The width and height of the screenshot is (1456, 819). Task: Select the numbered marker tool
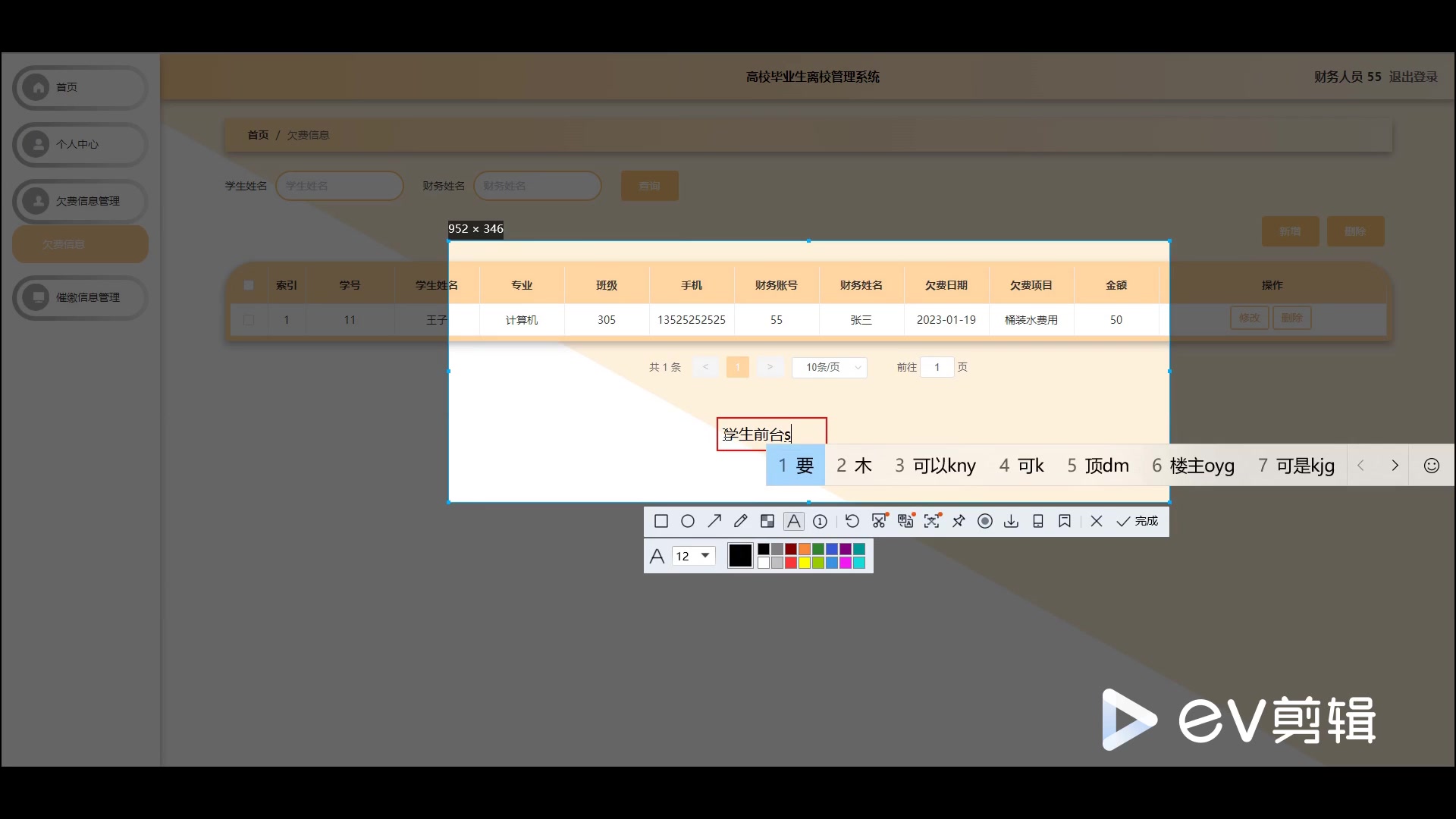(x=820, y=521)
